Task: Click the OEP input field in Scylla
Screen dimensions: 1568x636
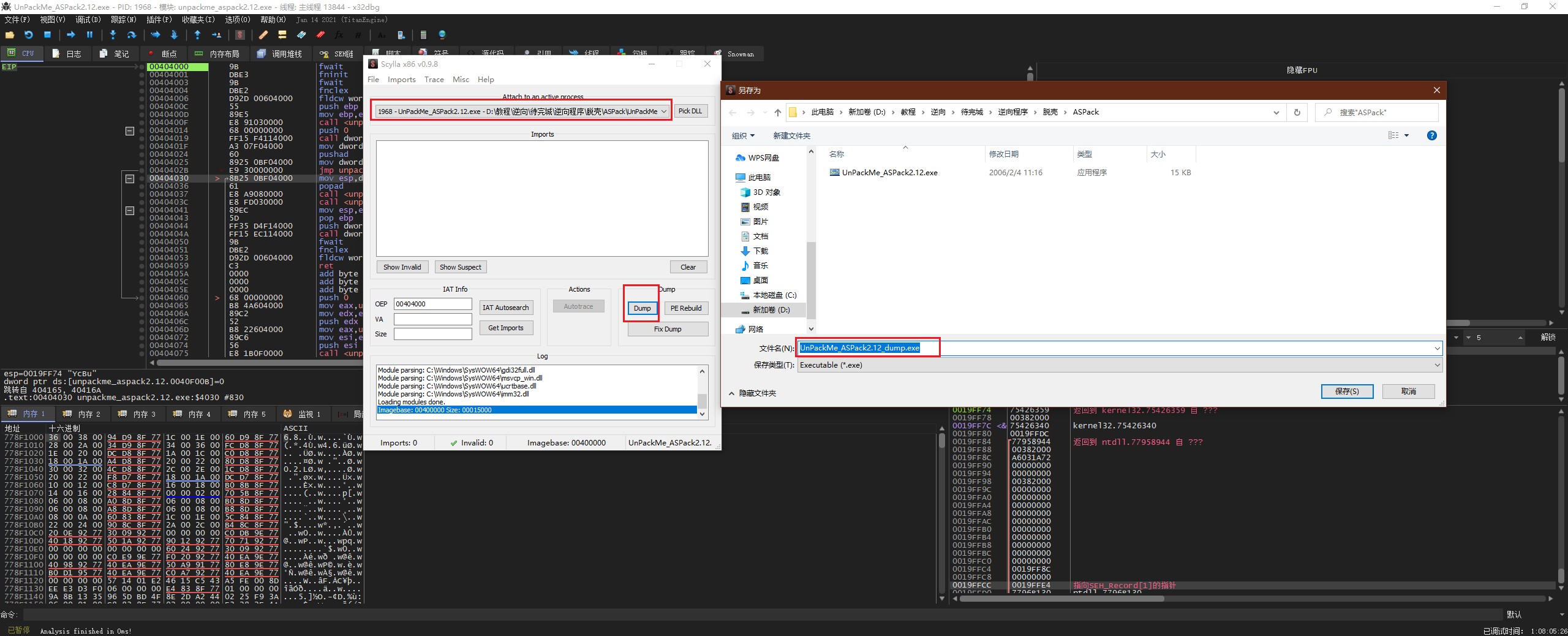Action: pyautogui.click(x=432, y=304)
